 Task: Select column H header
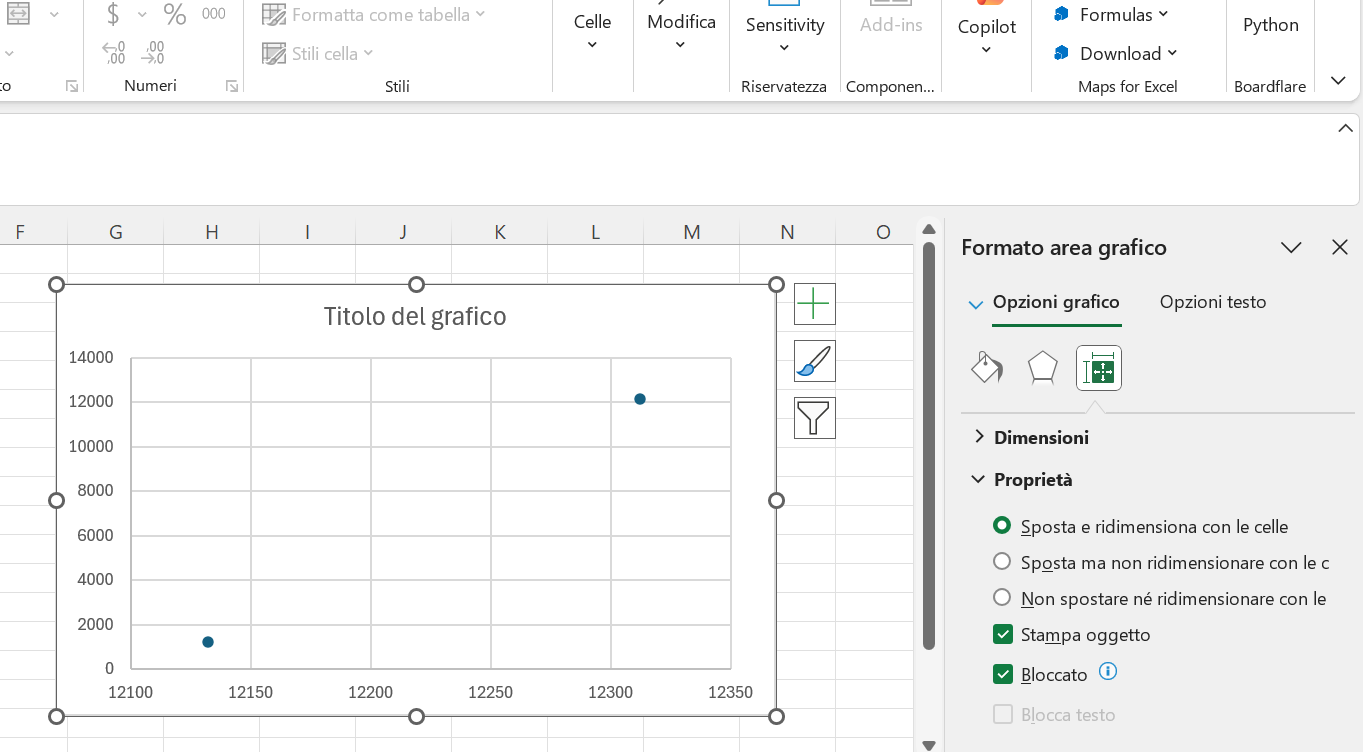coord(212,232)
